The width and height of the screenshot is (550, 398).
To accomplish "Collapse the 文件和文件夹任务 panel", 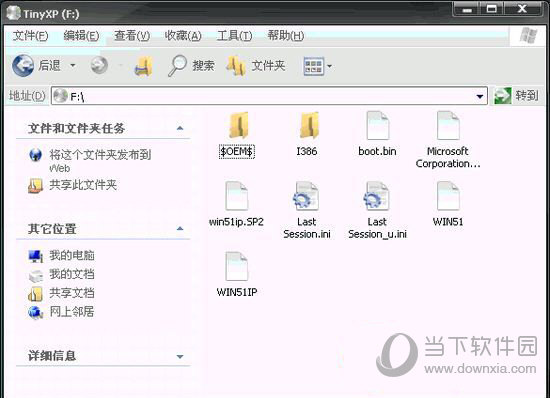I will (x=180, y=128).
